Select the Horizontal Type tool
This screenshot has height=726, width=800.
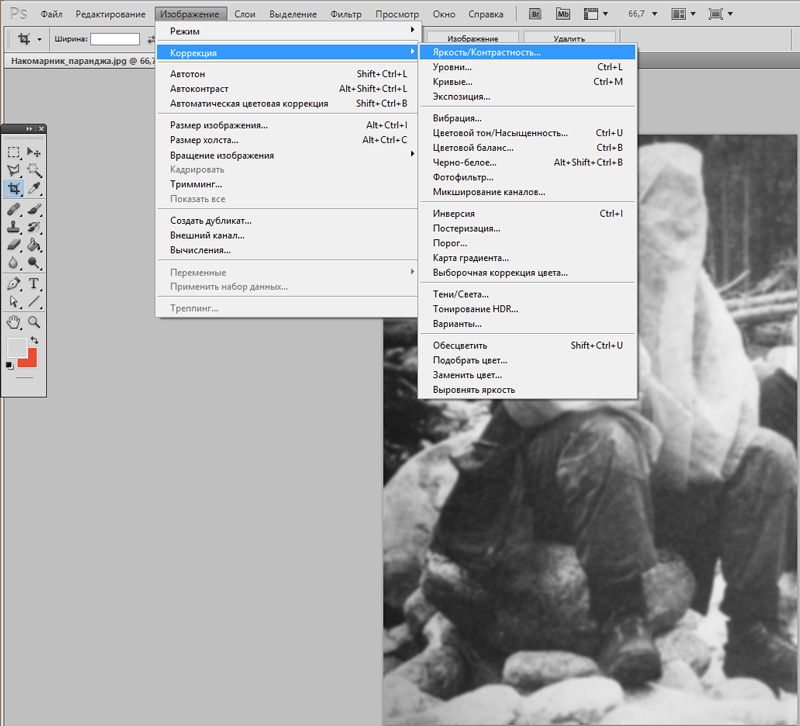tap(34, 283)
